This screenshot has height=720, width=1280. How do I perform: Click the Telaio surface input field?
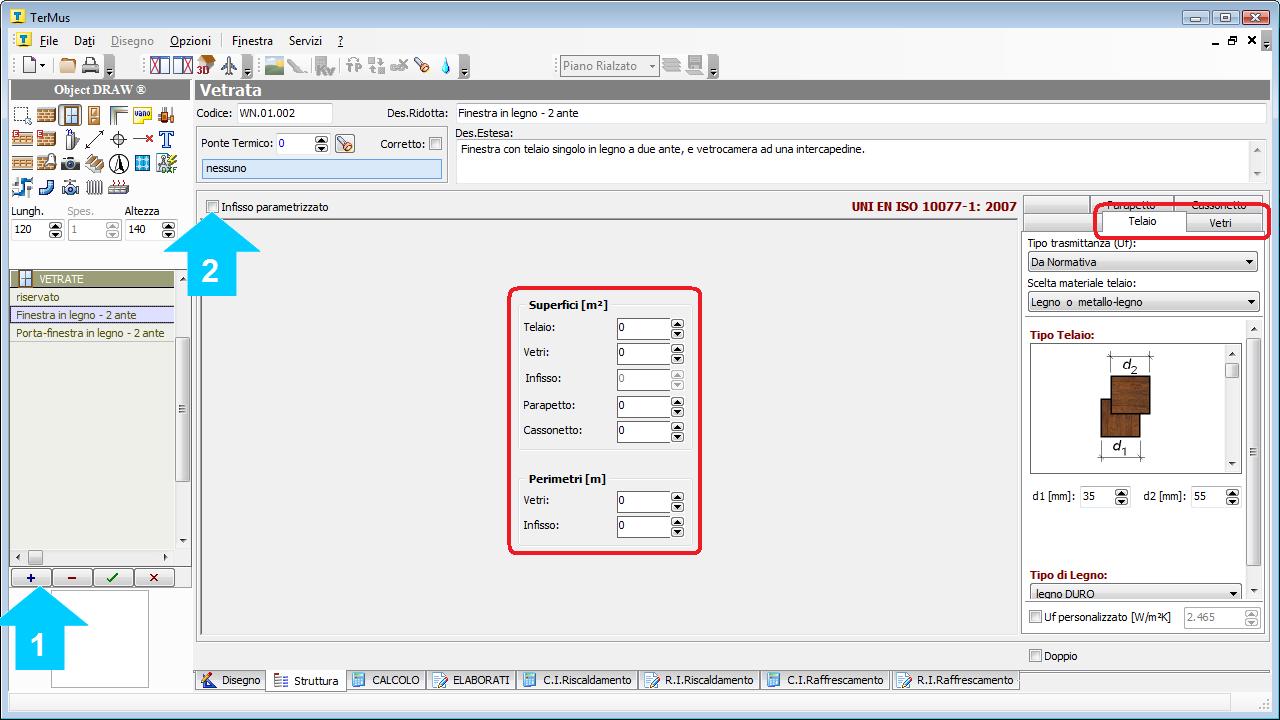click(x=642, y=328)
